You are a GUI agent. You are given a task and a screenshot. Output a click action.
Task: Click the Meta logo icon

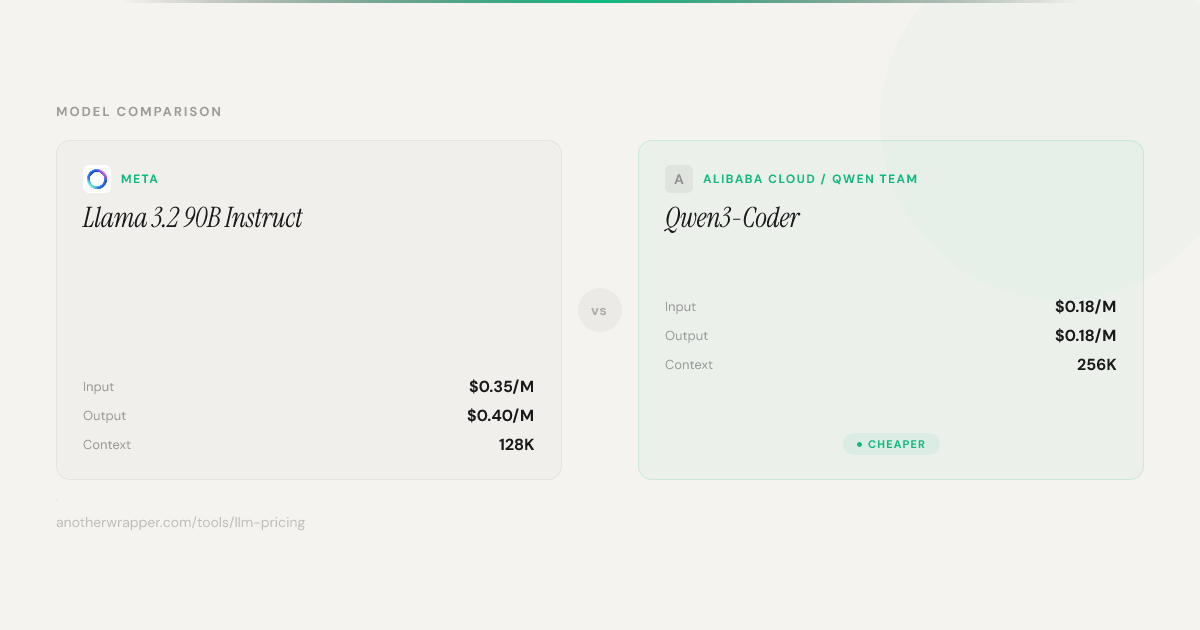pos(97,179)
